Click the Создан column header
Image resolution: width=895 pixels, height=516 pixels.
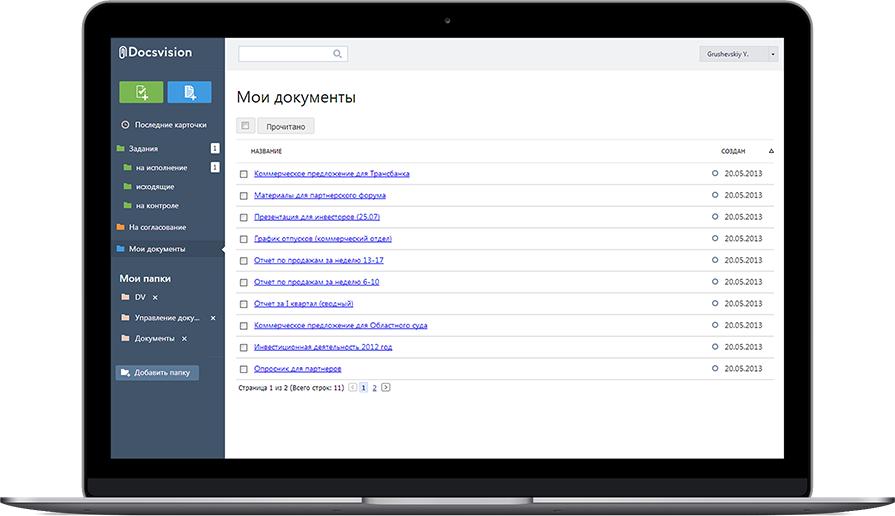(733, 151)
